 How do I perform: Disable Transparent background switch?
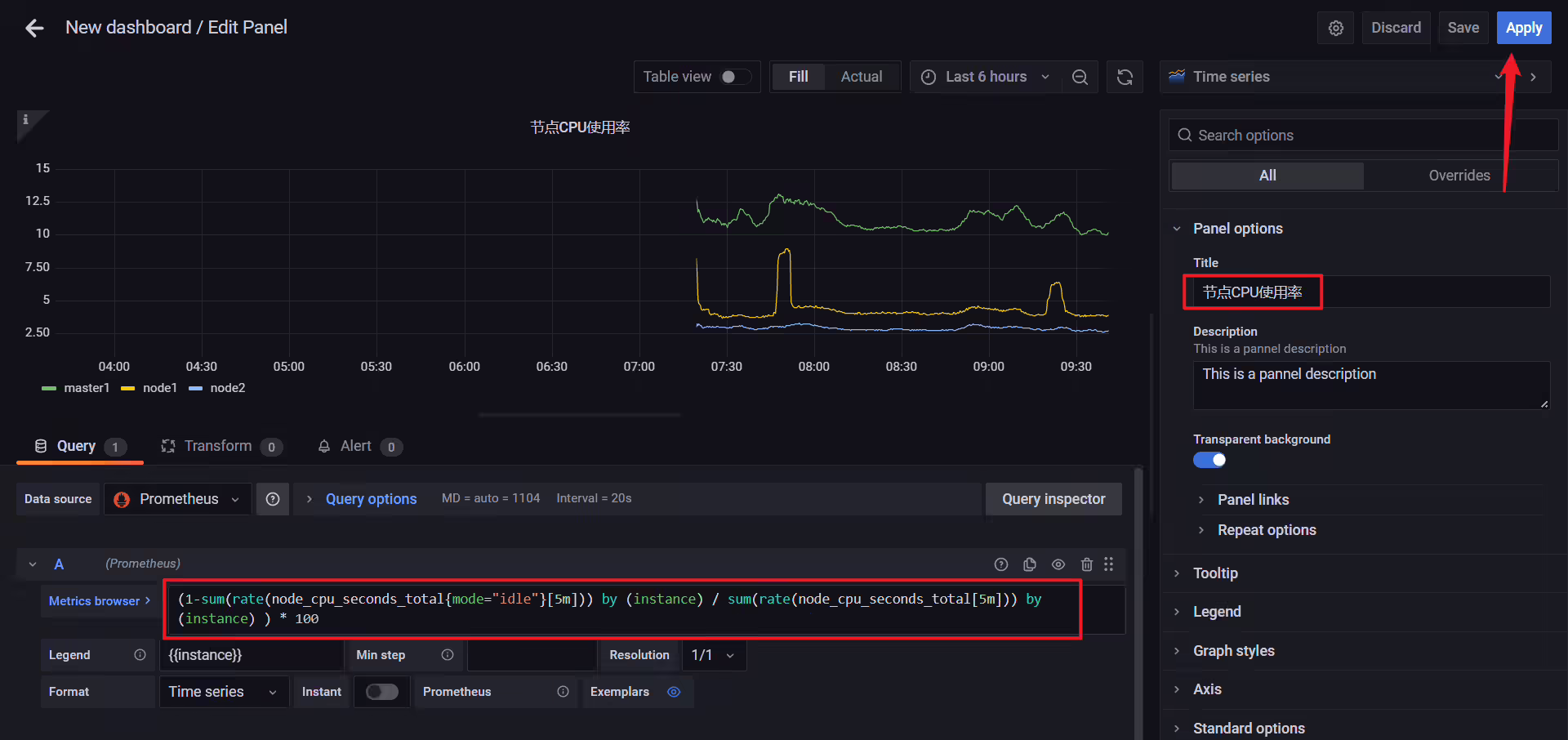1209,460
